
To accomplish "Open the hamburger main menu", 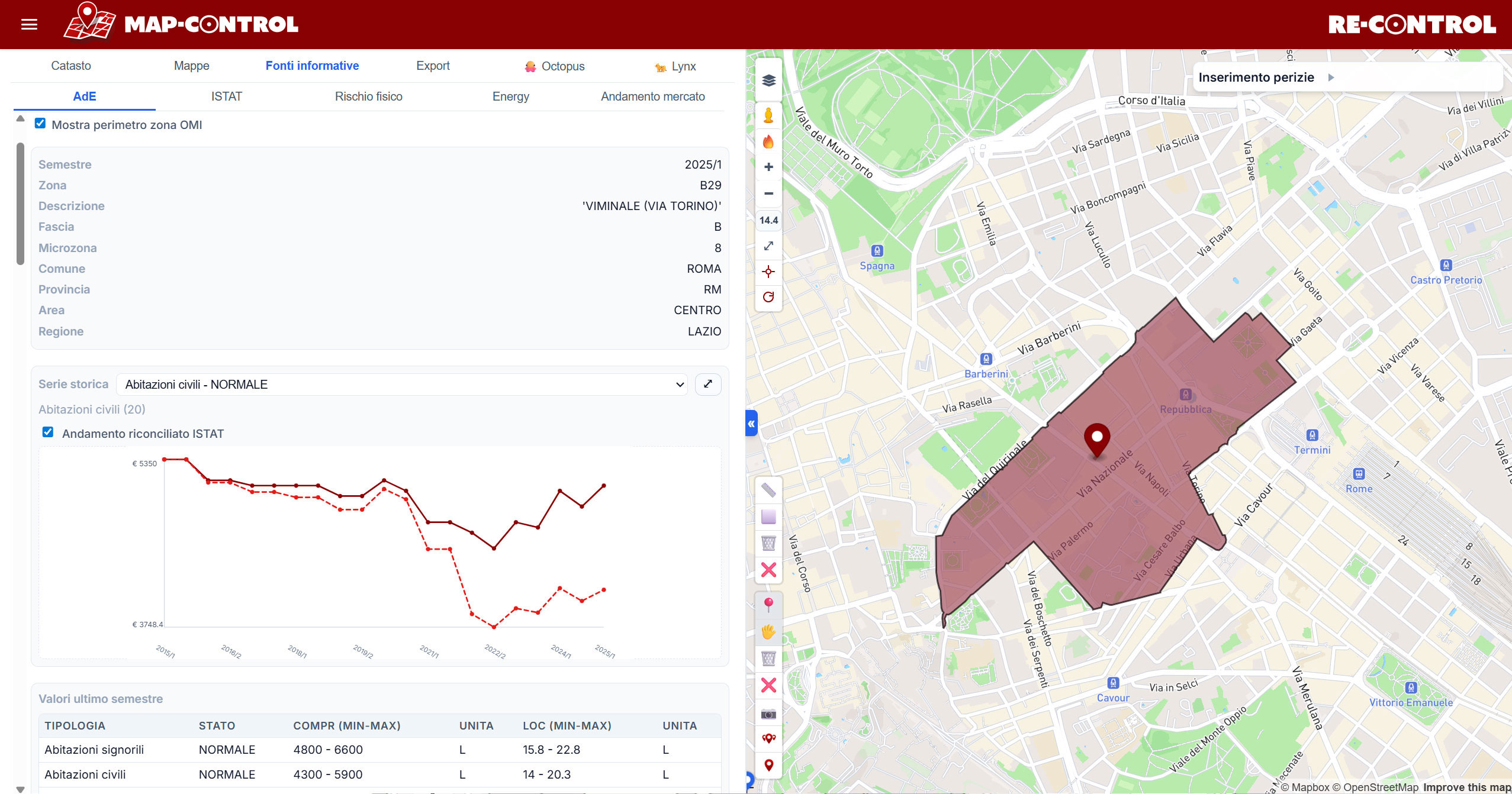I will (29, 24).
